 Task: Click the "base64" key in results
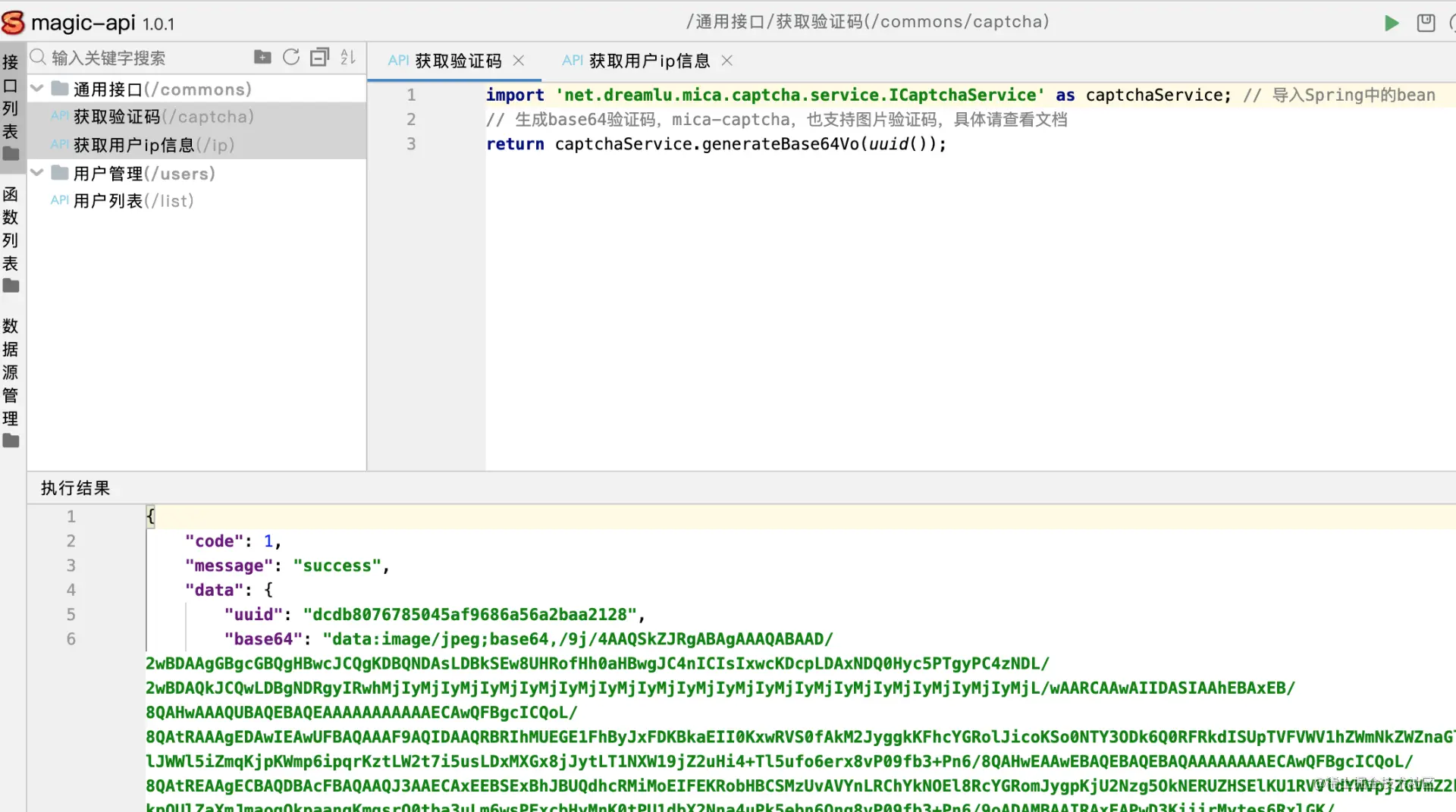coord(263,639)
